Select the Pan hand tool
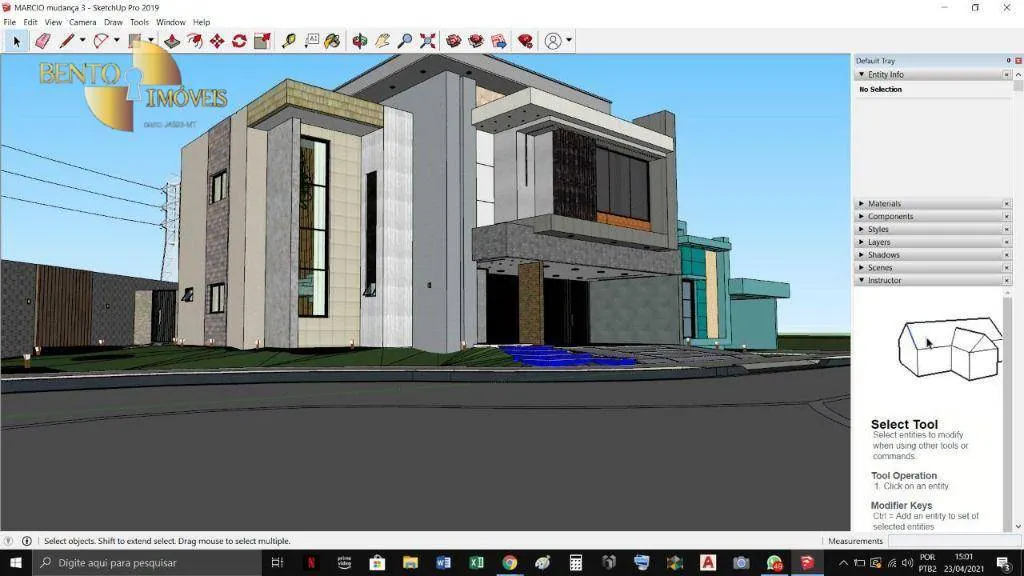 coord(382,41)
